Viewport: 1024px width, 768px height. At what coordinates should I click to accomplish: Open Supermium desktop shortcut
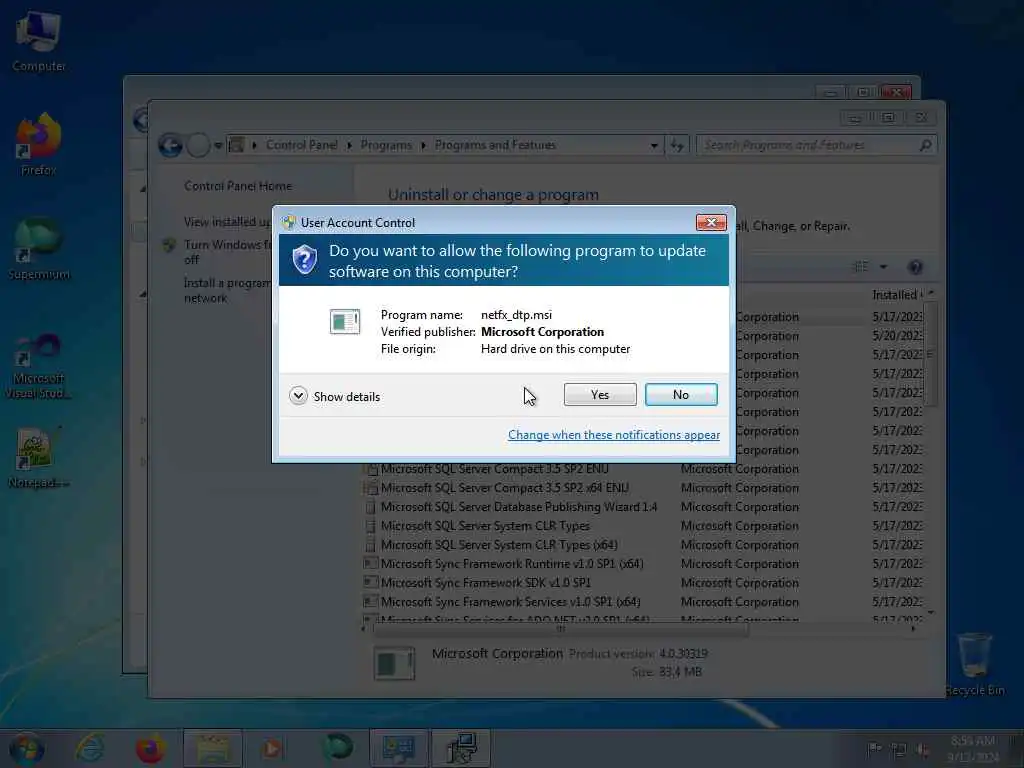pos(39,249)
